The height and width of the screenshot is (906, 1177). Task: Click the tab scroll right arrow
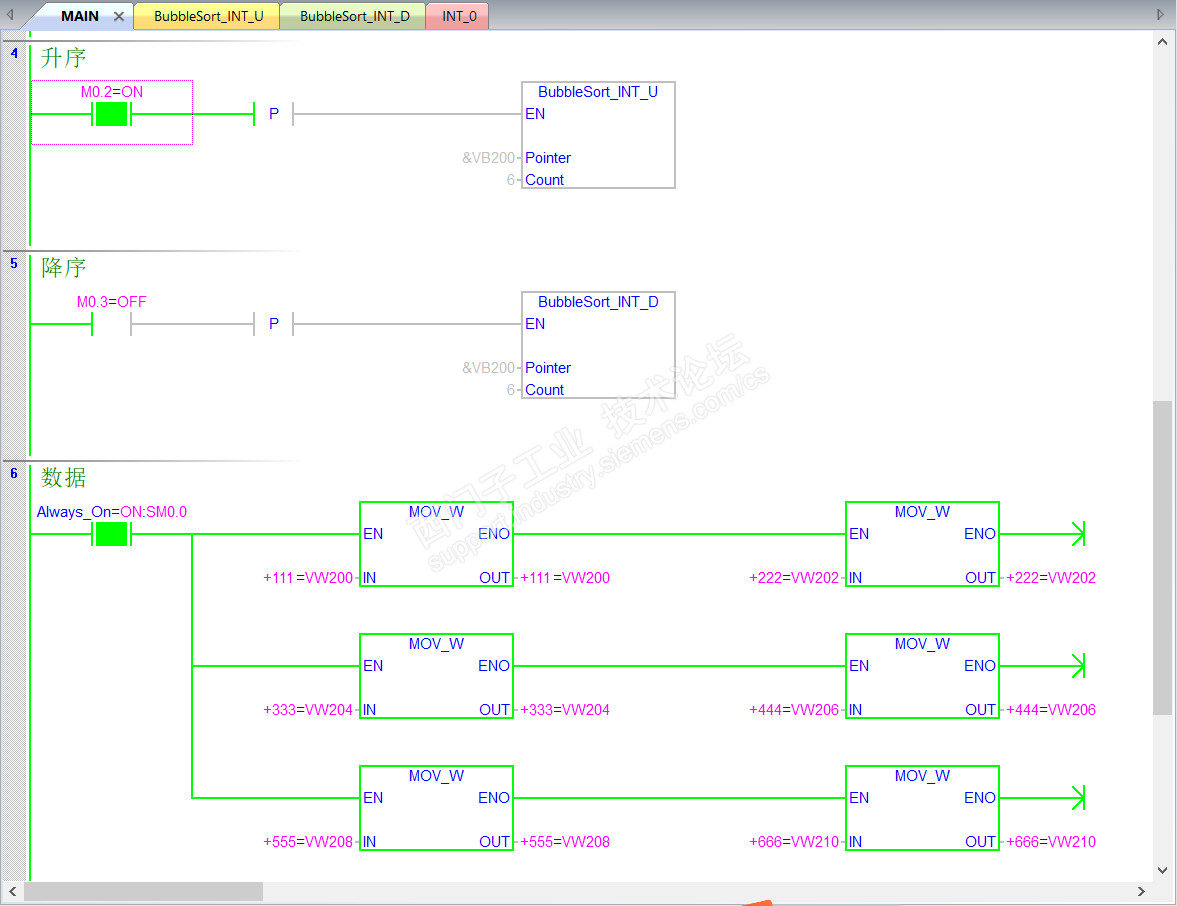1160,14
